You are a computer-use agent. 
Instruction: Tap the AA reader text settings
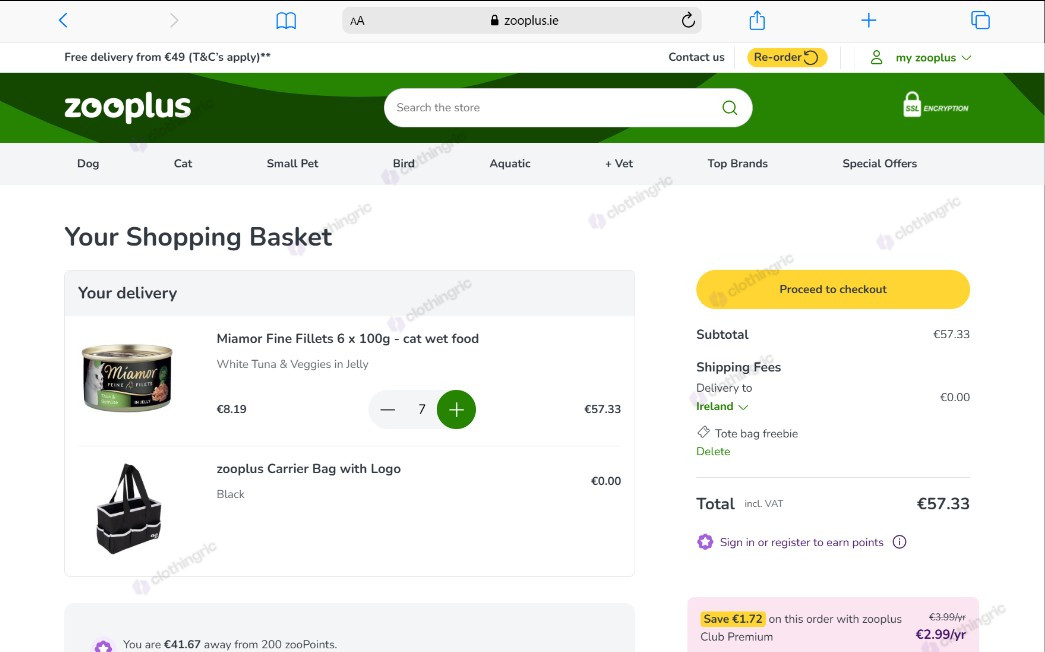coord(357,21)
